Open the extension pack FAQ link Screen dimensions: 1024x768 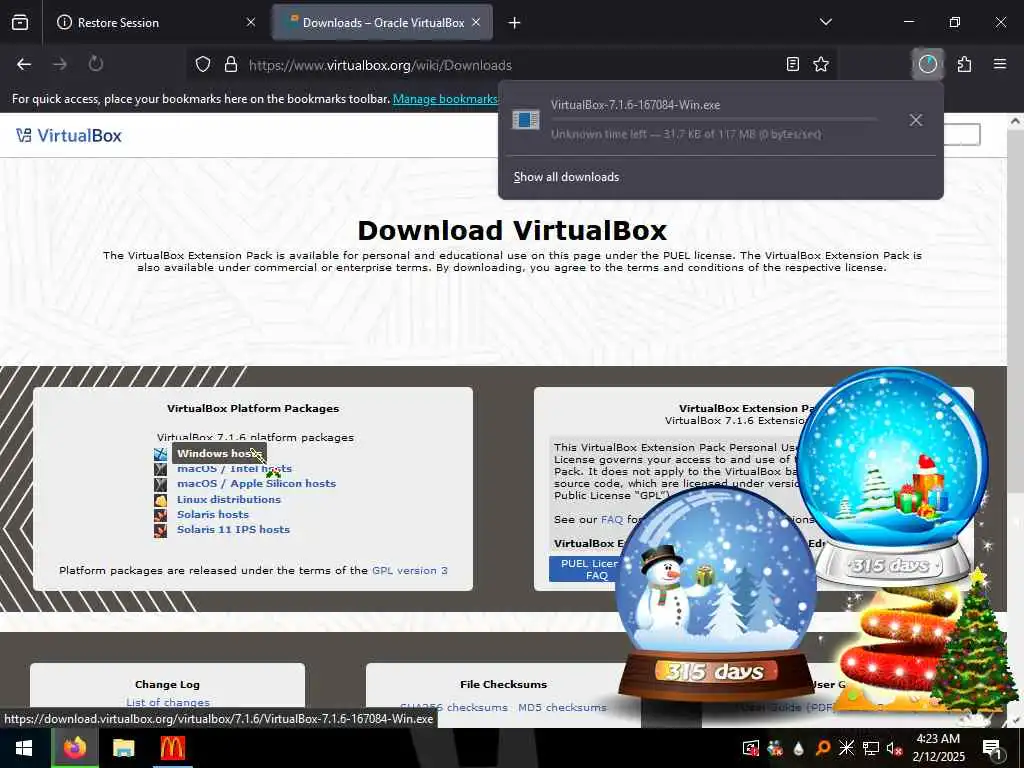point(611,520)
